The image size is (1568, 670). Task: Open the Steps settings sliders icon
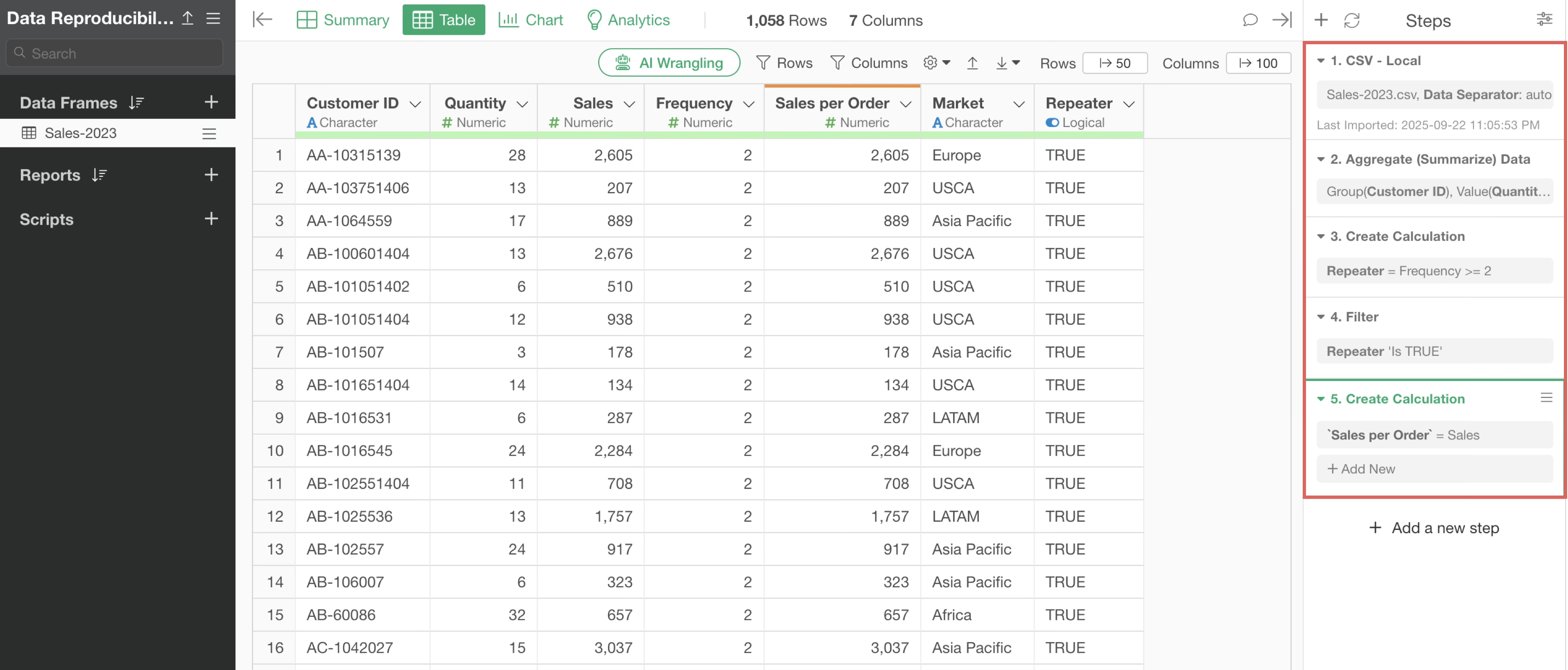point(1544,20)
